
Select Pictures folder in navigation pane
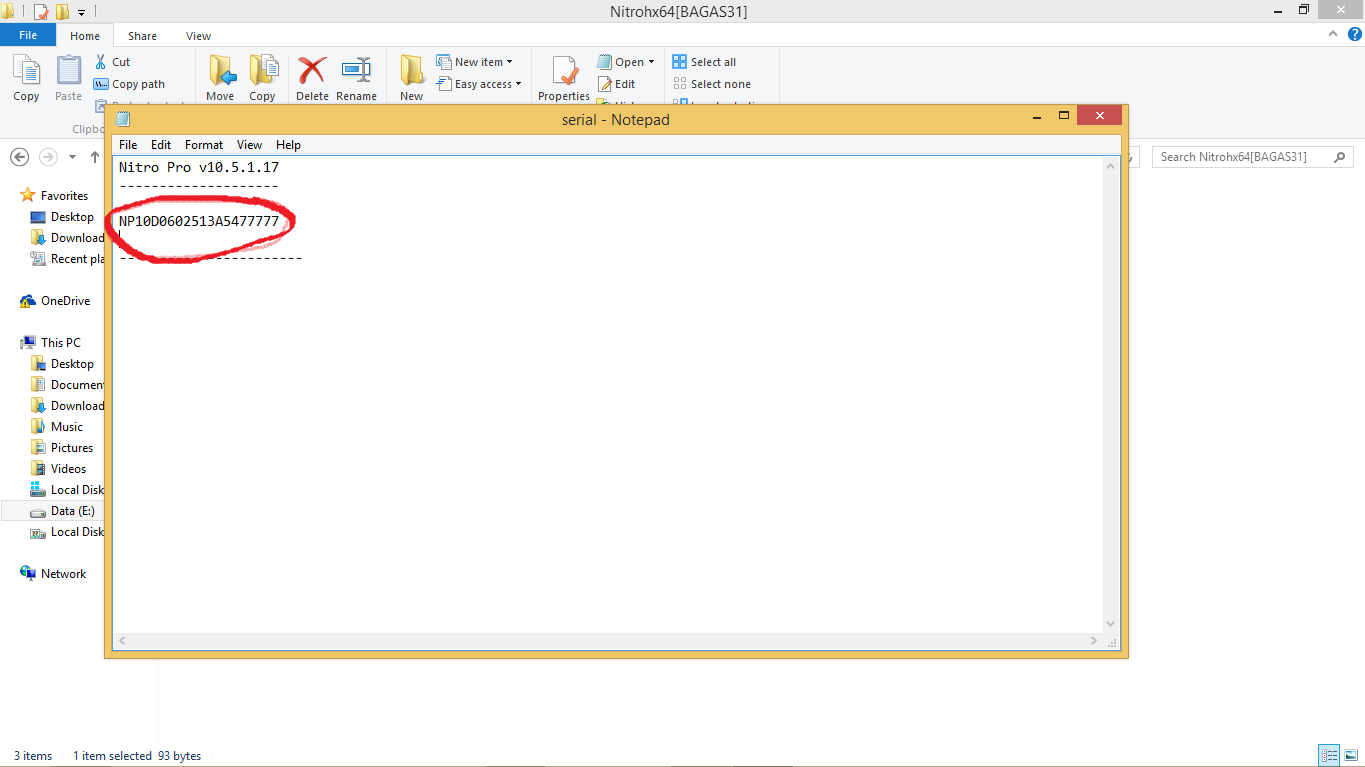(72, 448)
